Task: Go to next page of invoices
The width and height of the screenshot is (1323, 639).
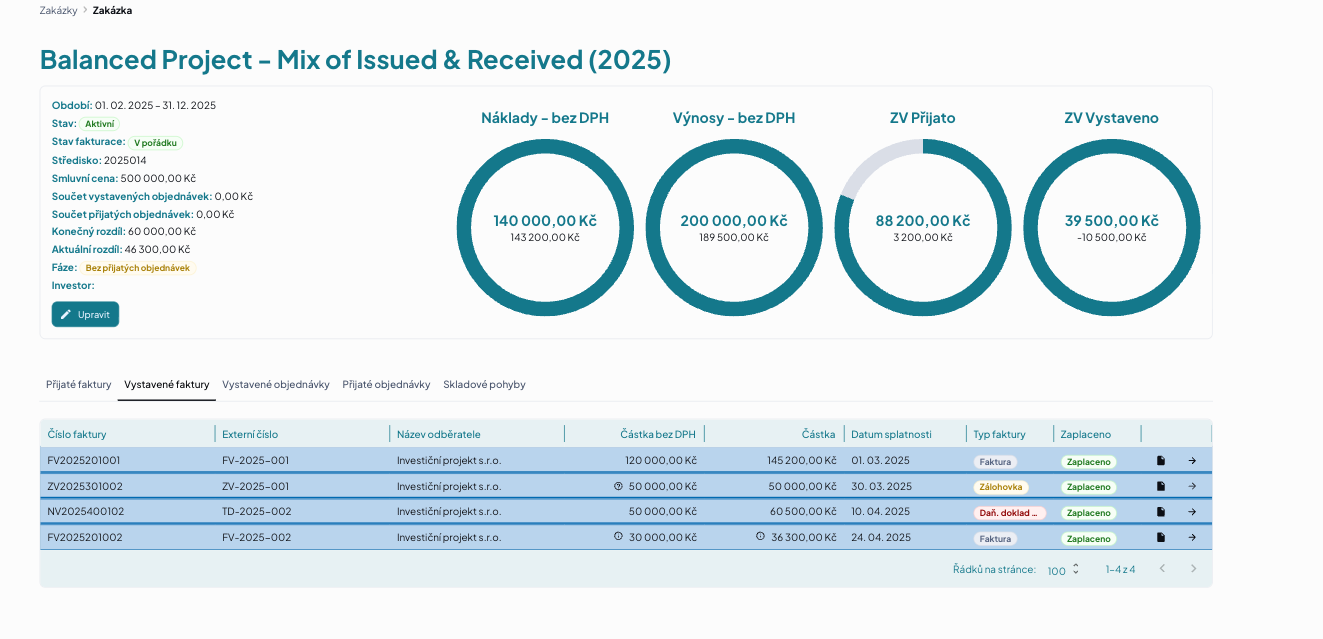Action: click(x=1192, y=569)
